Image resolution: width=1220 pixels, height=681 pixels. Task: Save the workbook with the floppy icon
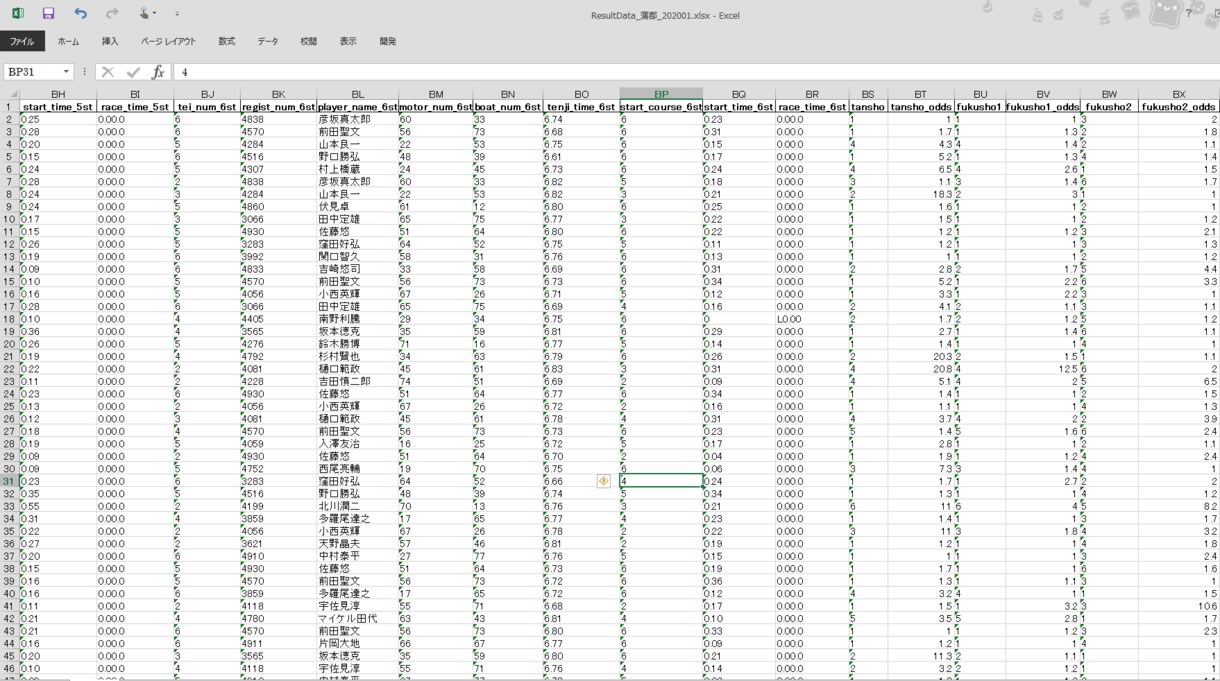48,14
